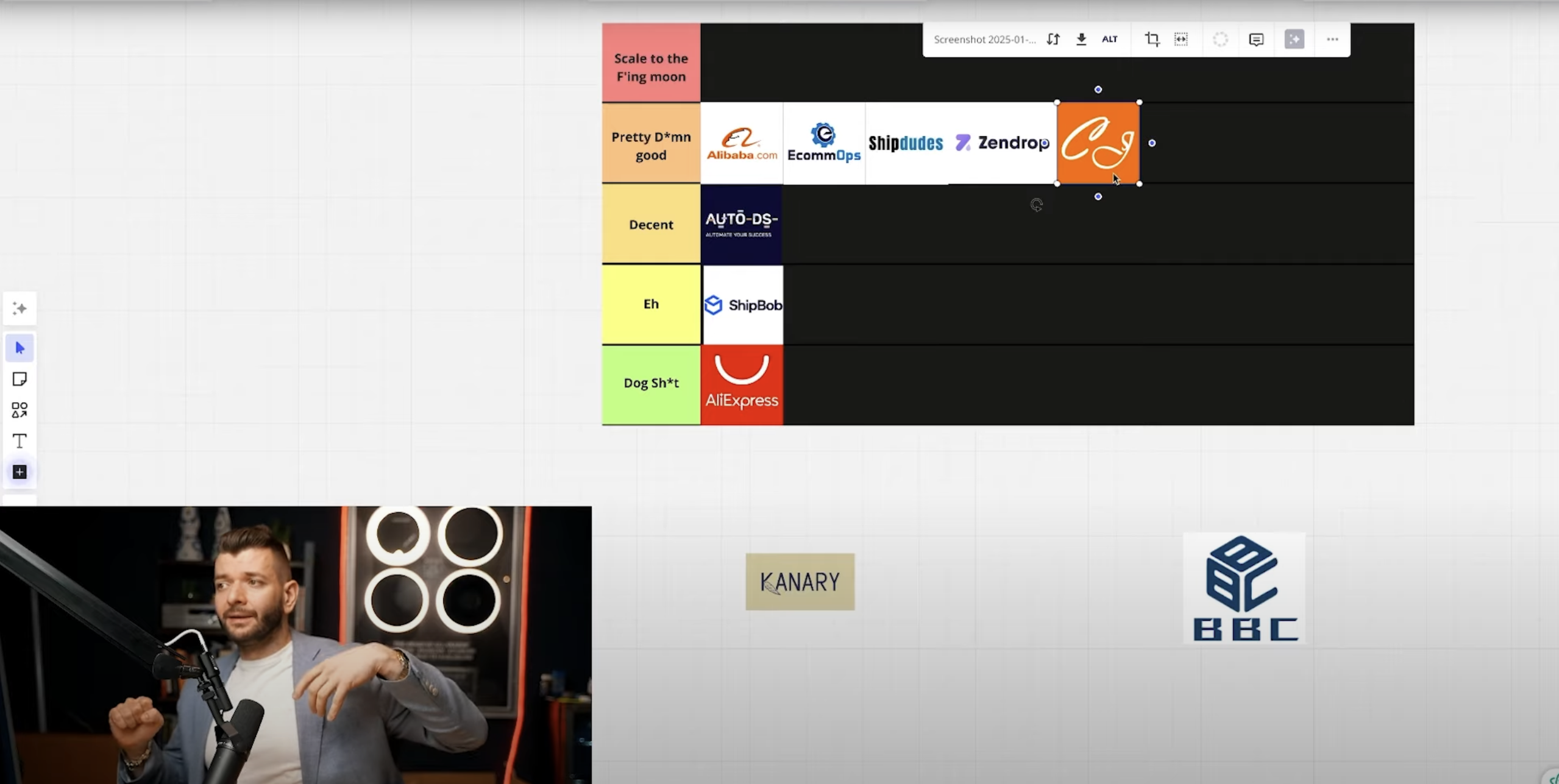Click the fit-width frame icon
Screen dimensions: 1559x784
[x=1181, y=40]
